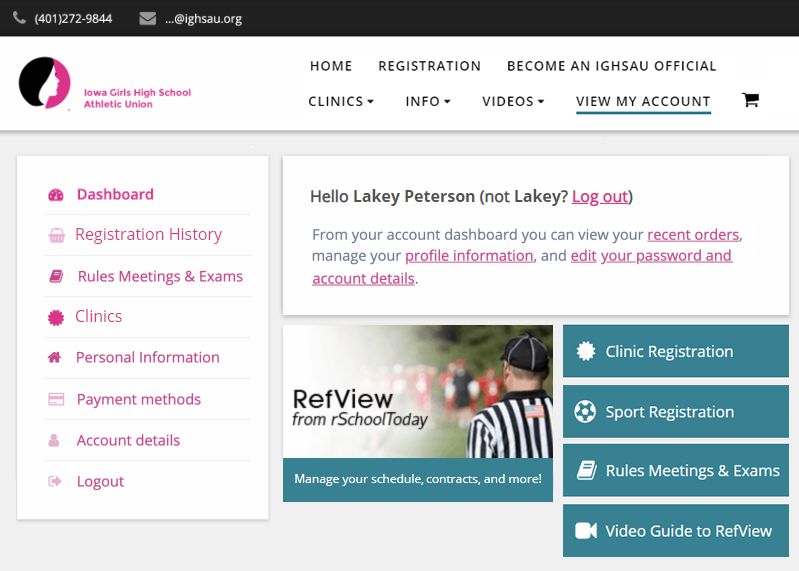The height and width of the screenshot is (571, 799).
Task: Click the Registration History basket icon
Action: pyautogui.click(x=57, y=235)
